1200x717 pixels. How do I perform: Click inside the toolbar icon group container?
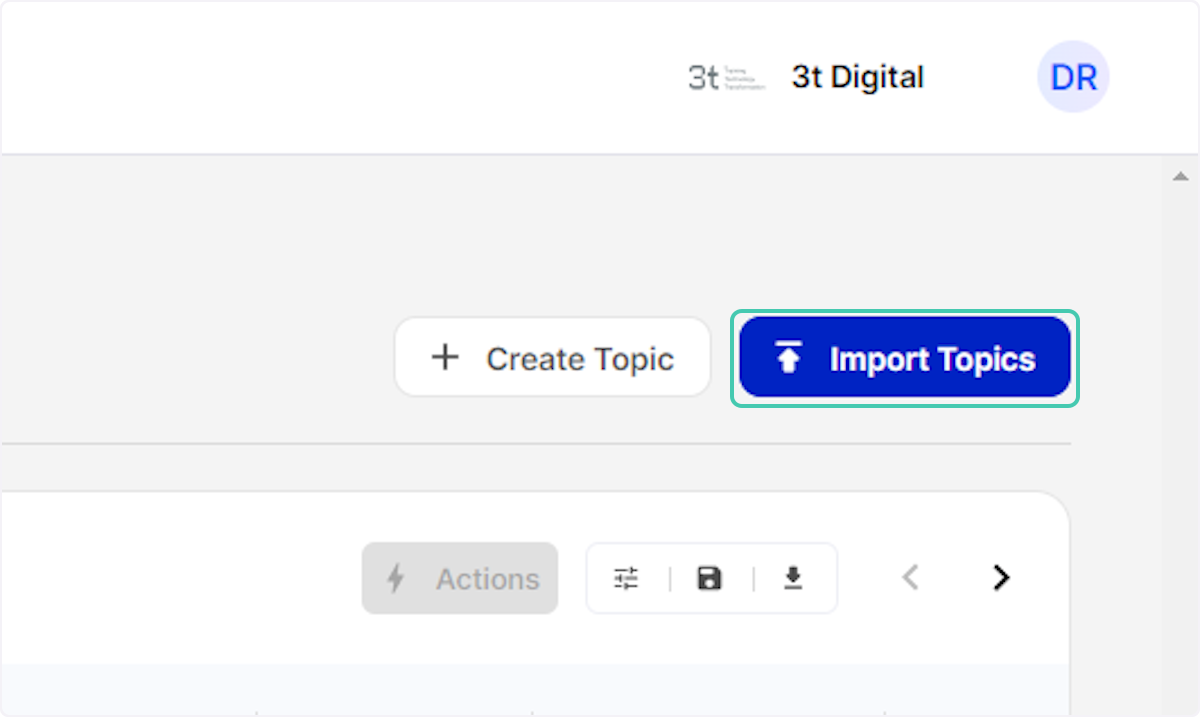click(x=711, y=578)
